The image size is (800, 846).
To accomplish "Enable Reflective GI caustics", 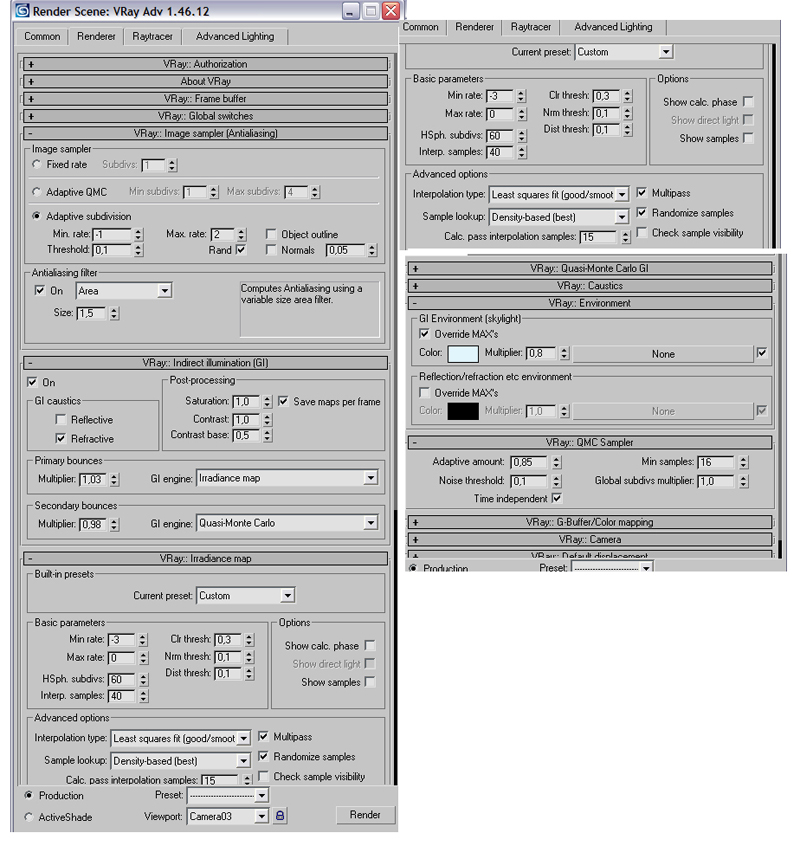I will click(x=60, y=419).
